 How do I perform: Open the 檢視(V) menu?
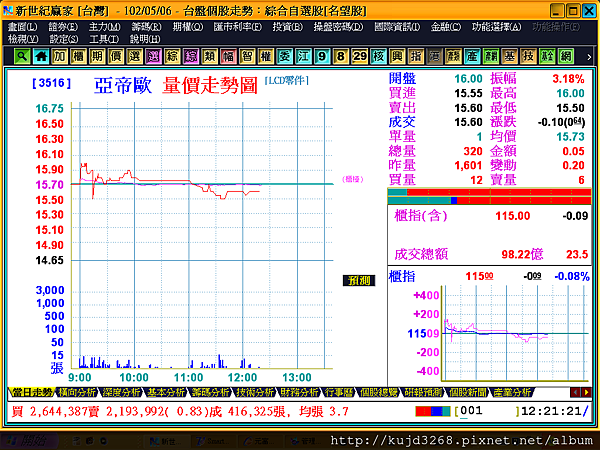click(x=23, y=39)
